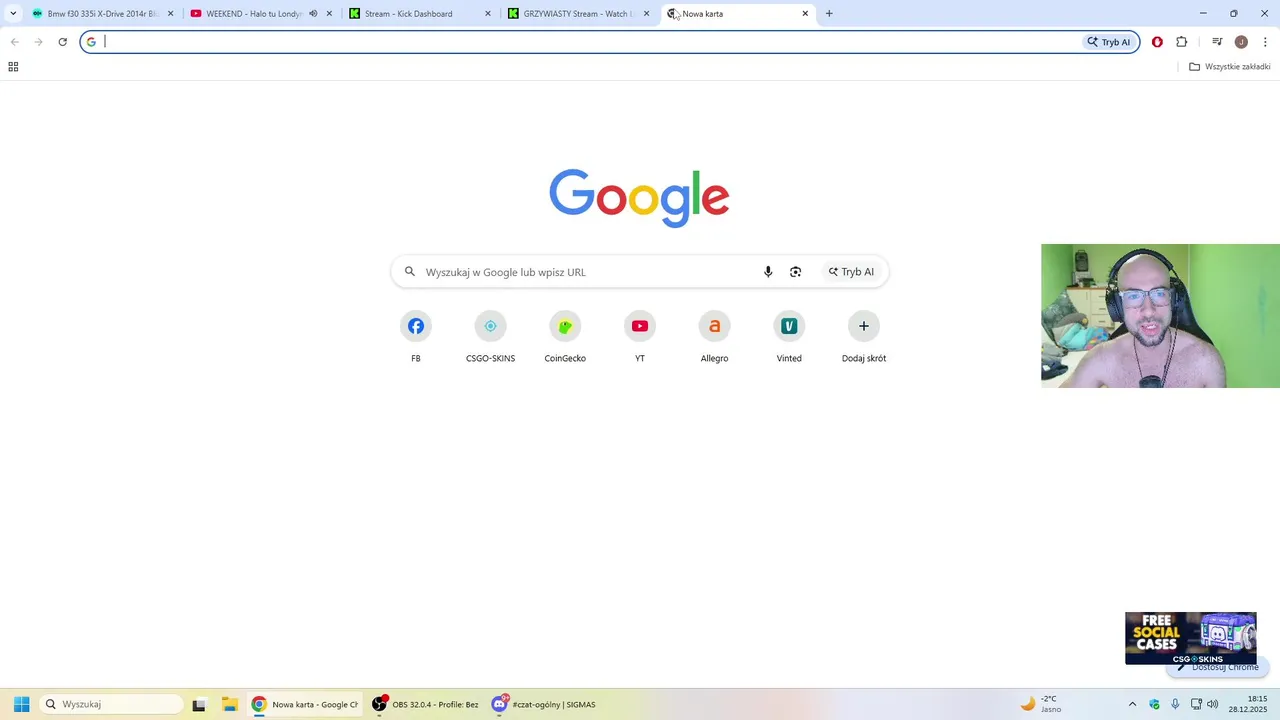Open the Discord #czat-ogólny taskbar window
This screenshot has height=720, width=1280.
tap(544, 704)
